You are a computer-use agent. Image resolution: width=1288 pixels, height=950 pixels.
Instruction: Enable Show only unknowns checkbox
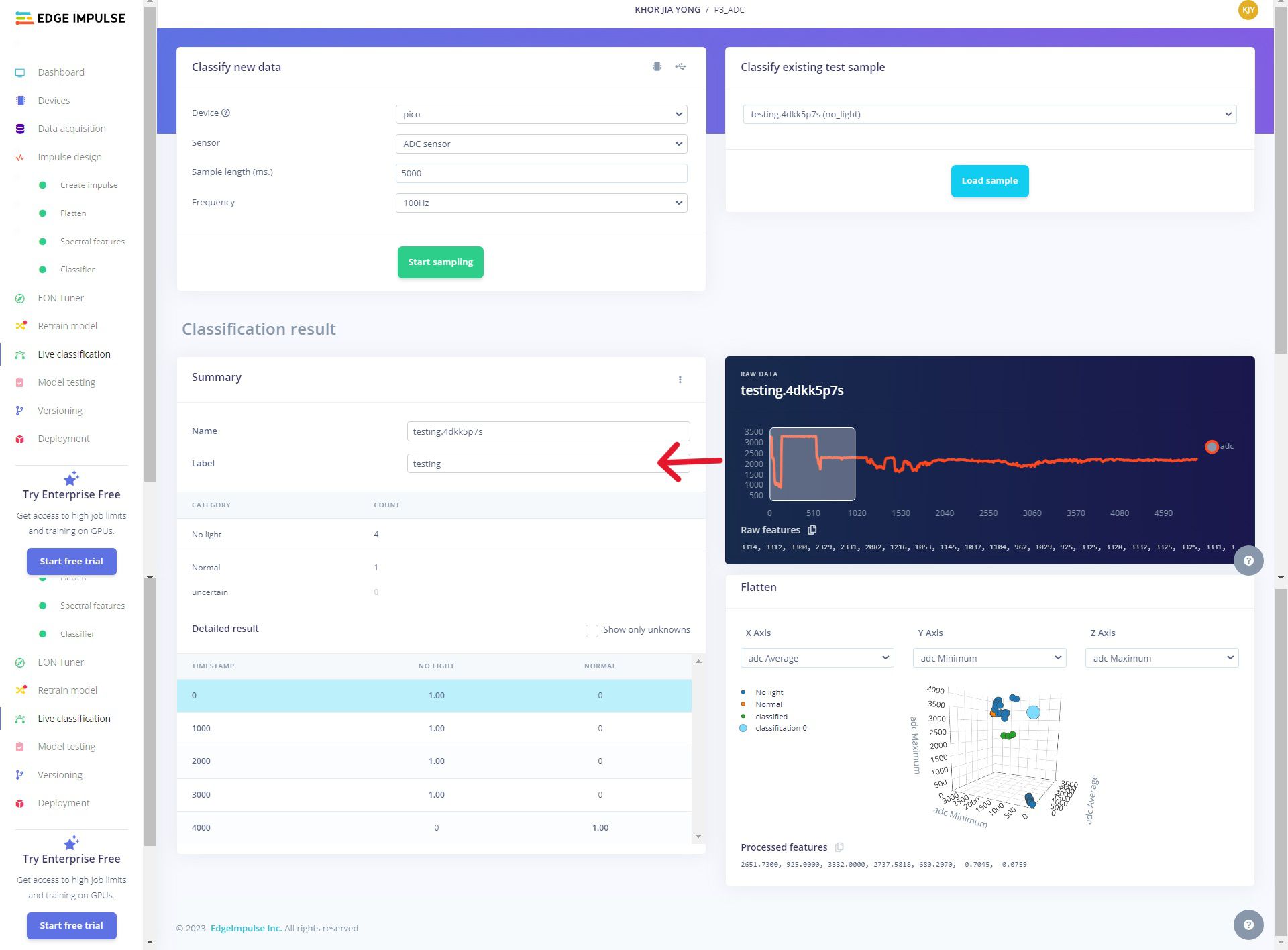pos(592,630)
